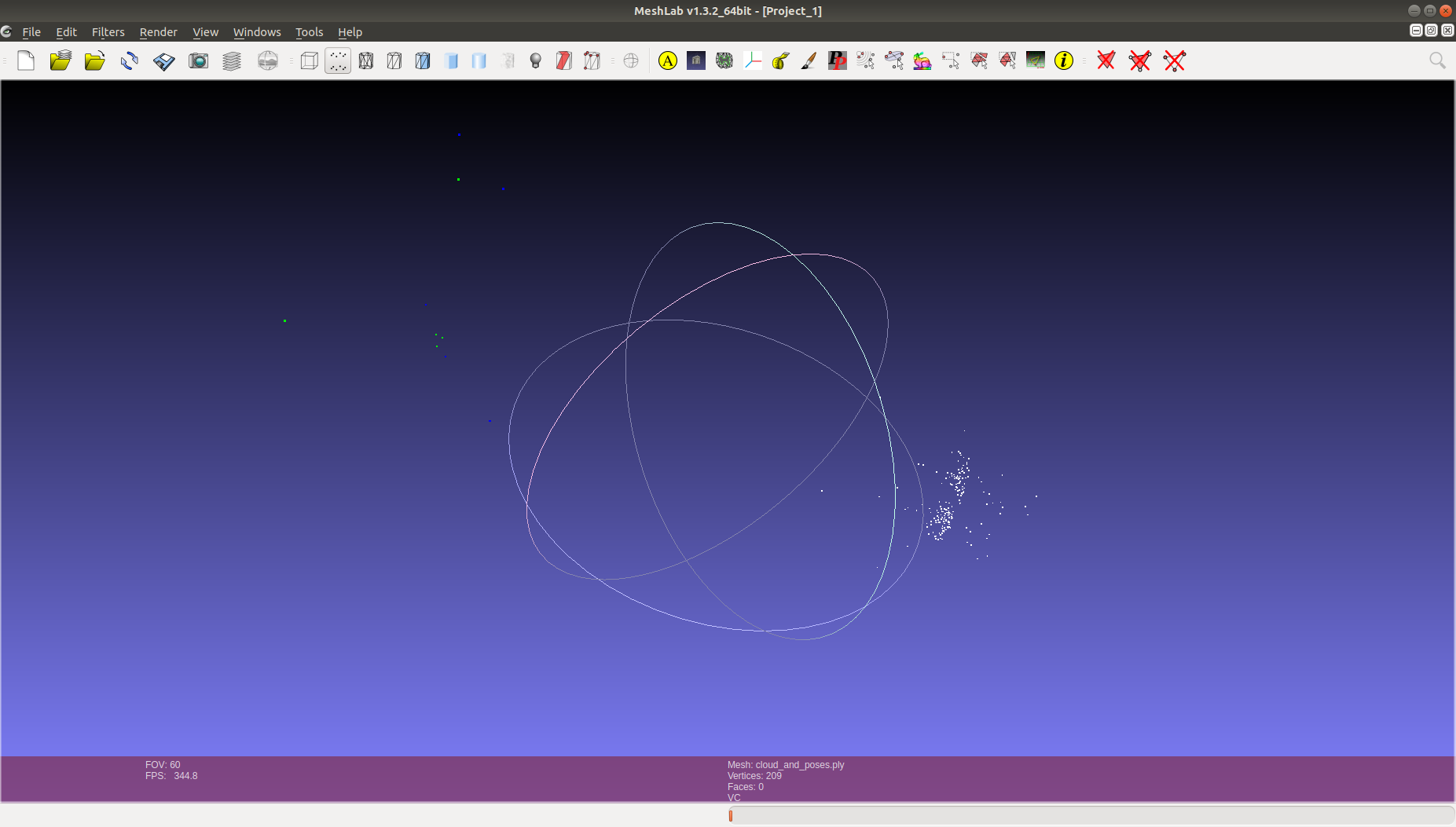Screen dimensions: 1456x827
Task: Create a new empty project
Action: [25, 60]
